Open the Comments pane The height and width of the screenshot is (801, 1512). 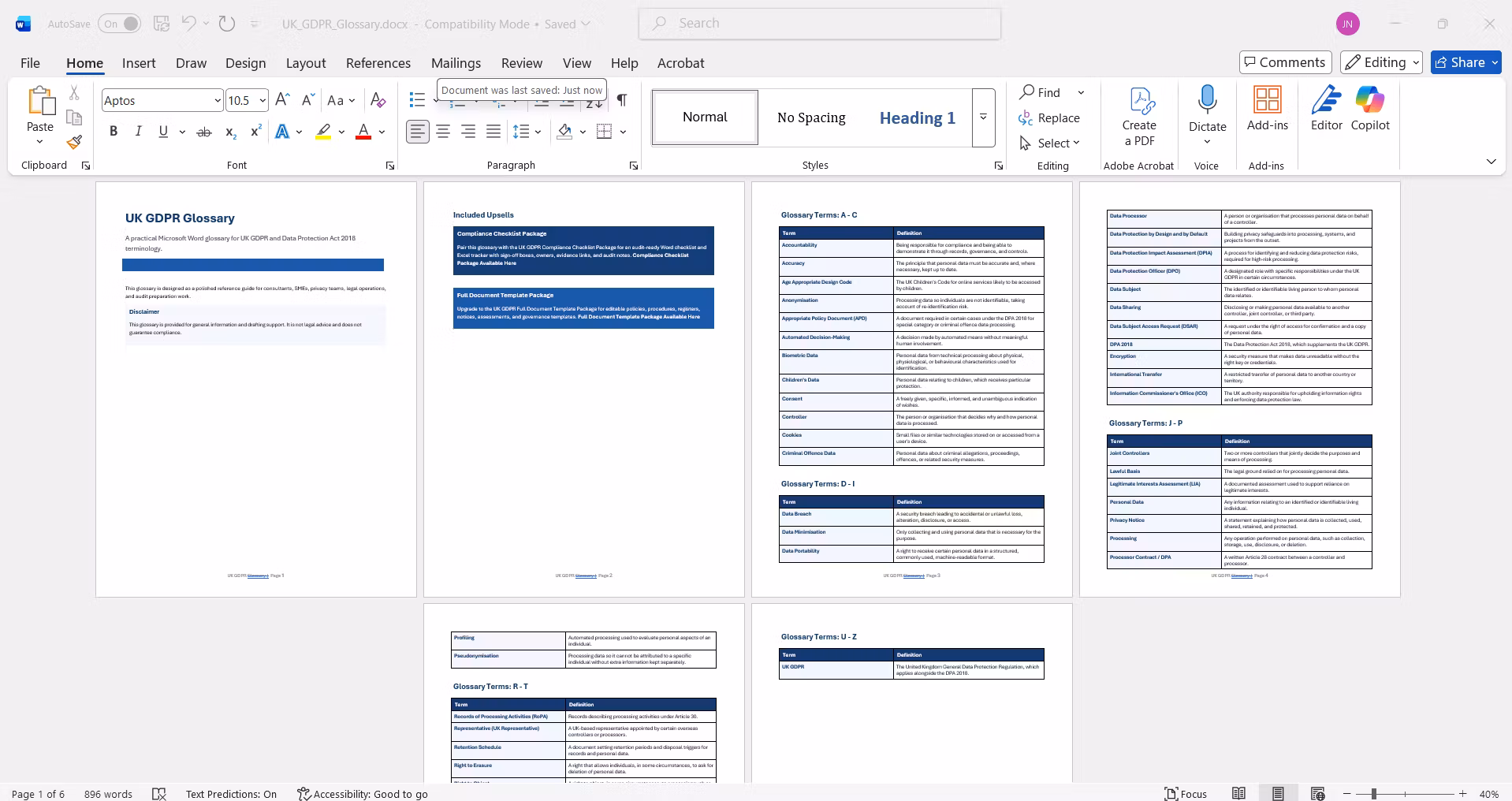(x=1286, y=62)
